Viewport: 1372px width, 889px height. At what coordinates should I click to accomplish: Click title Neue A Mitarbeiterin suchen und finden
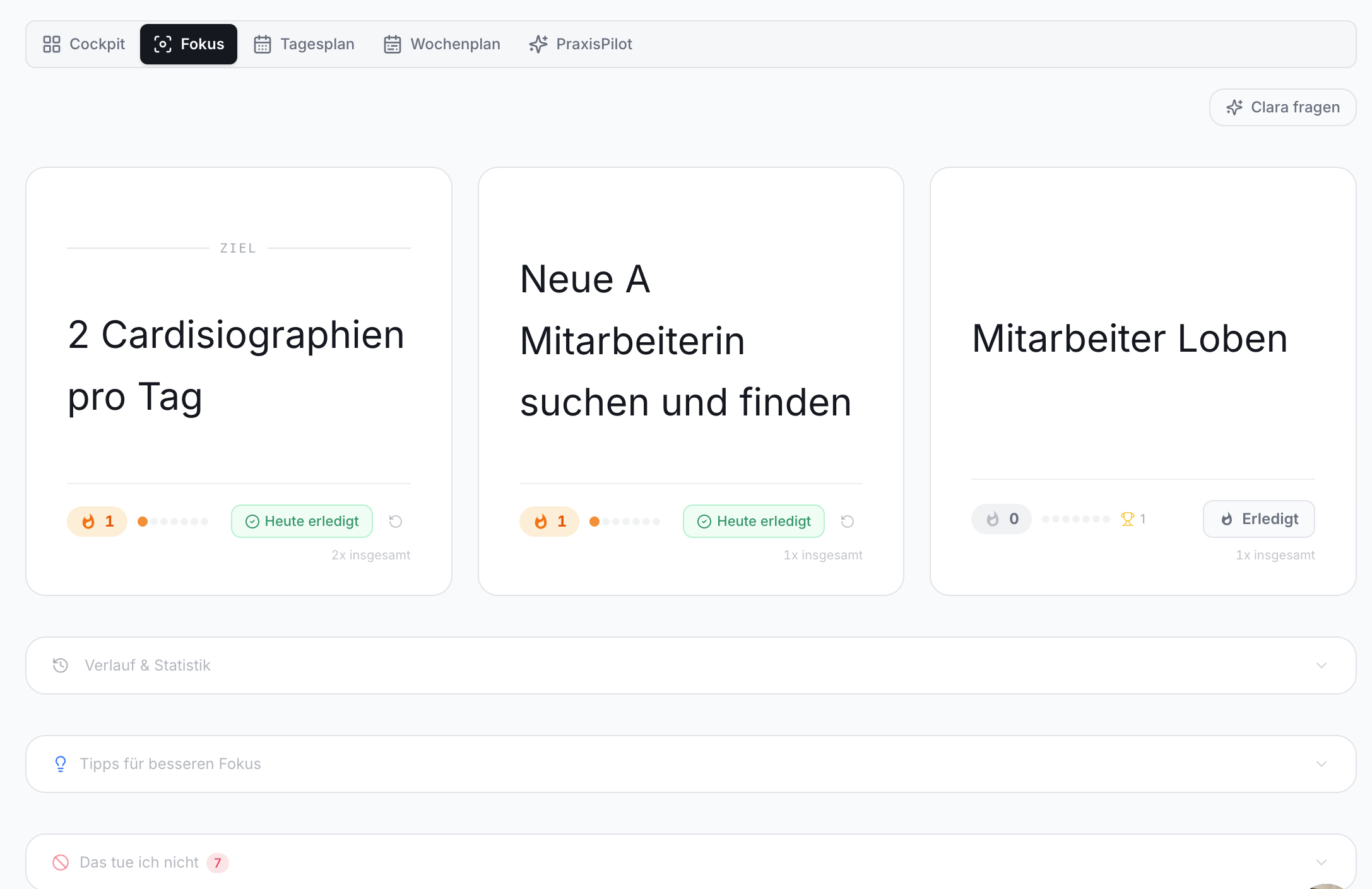tap(686, 341)
